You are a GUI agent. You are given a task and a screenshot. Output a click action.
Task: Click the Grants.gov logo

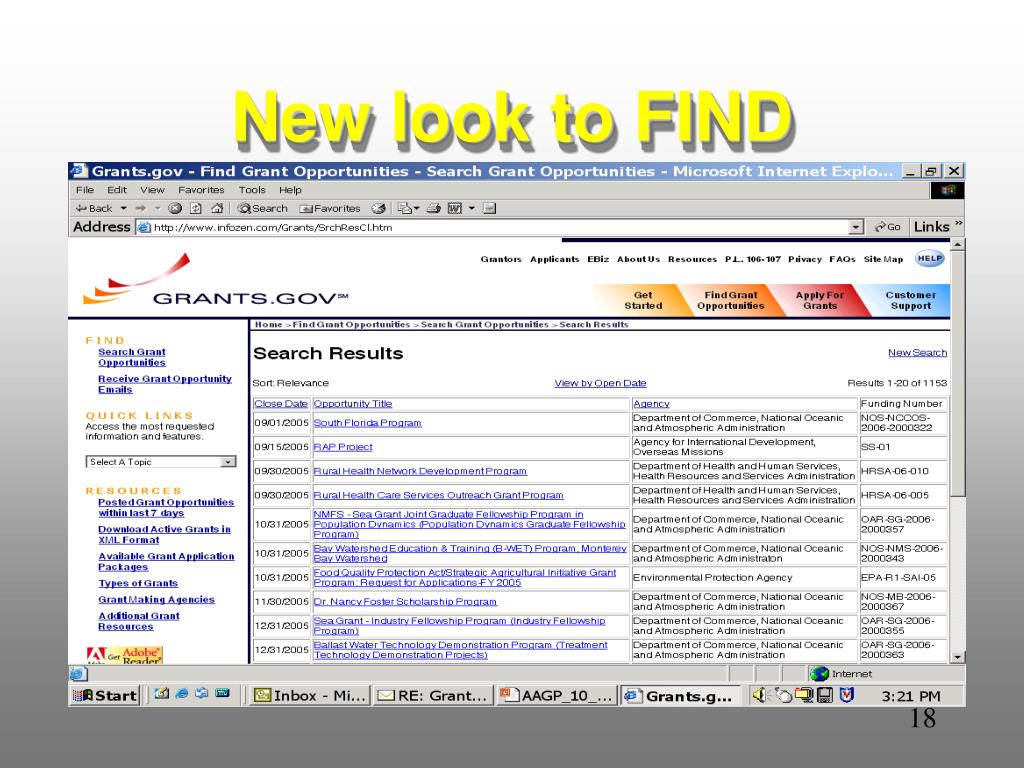[x=216, y=281]
